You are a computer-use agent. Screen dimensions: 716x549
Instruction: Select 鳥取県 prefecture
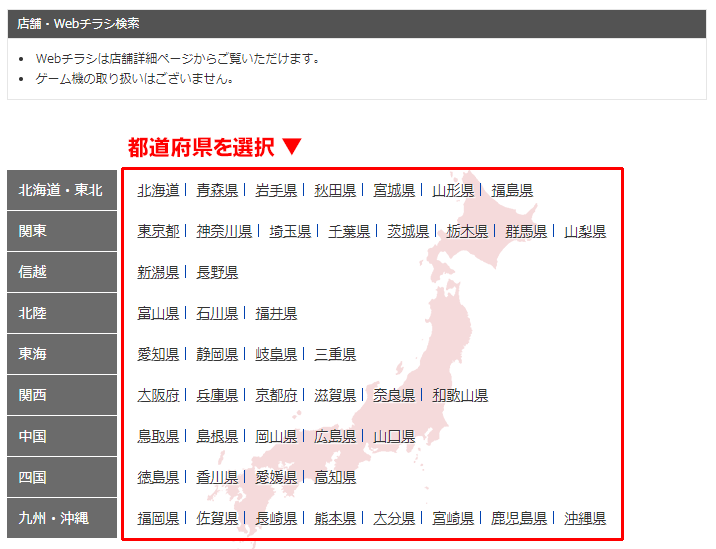(158, 437)
